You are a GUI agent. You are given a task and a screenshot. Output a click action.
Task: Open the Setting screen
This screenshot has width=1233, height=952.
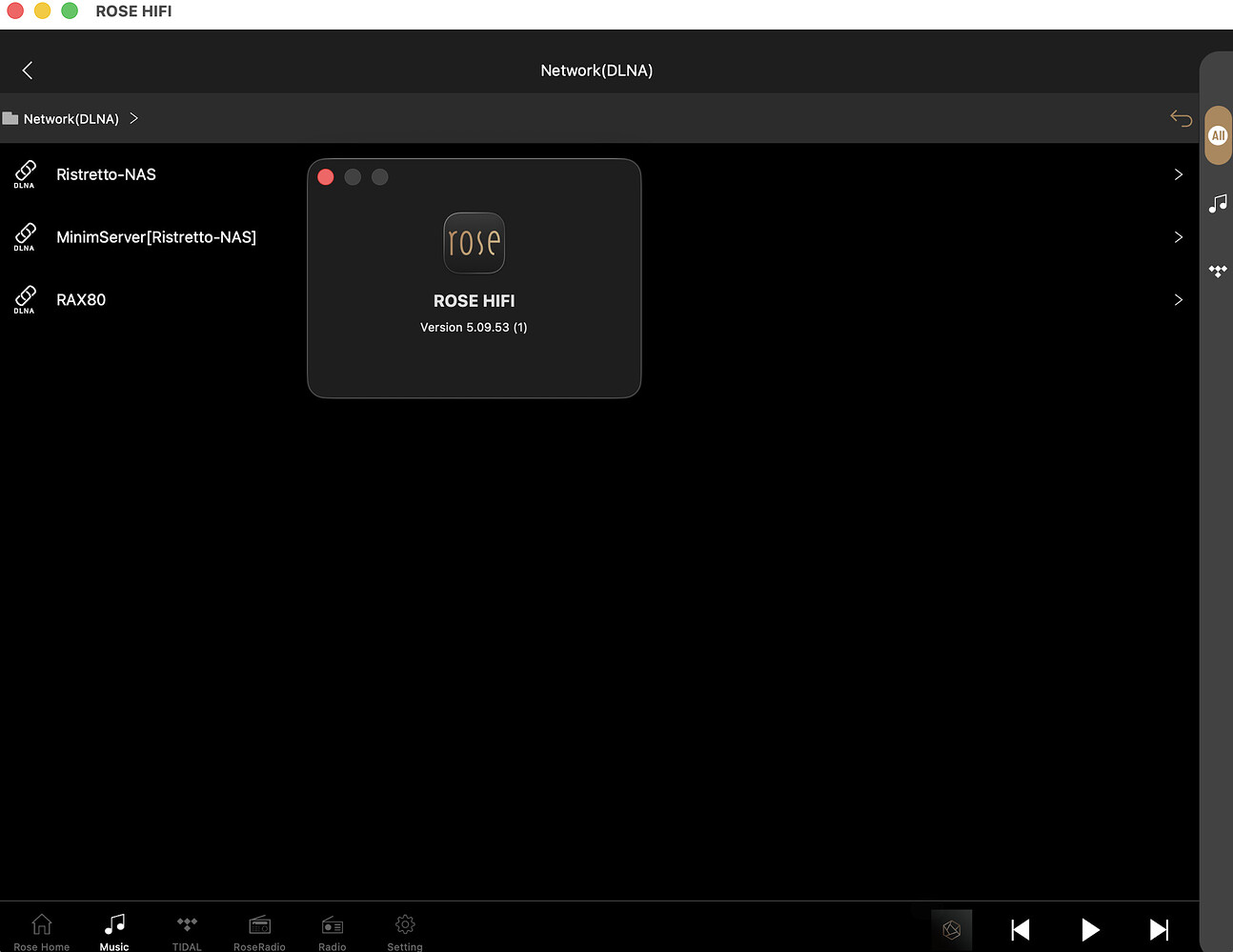[x=404, y=929]
